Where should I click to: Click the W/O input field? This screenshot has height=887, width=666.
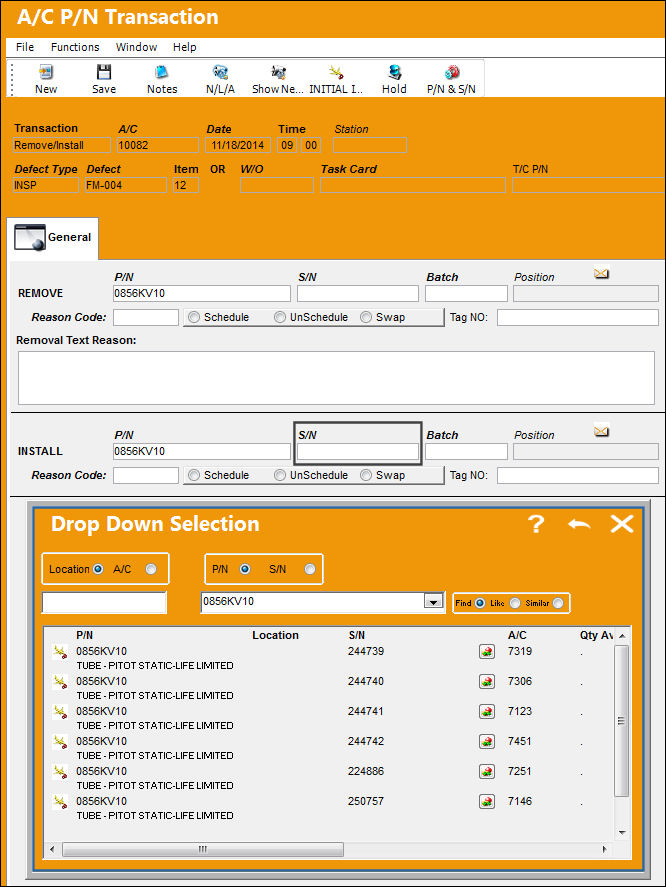tap(277, 186)
